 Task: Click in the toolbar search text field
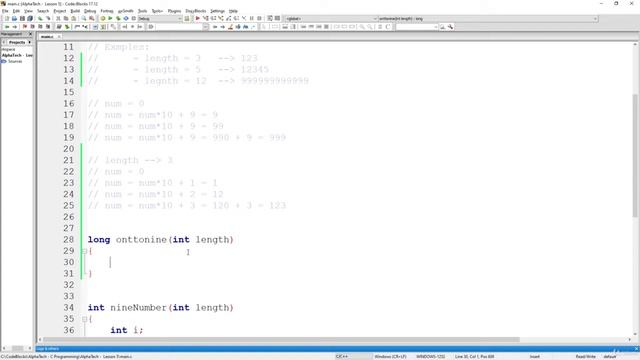[178, 27]
